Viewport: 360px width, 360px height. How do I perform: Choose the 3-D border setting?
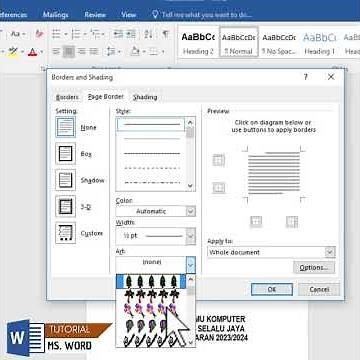point(66,207)
